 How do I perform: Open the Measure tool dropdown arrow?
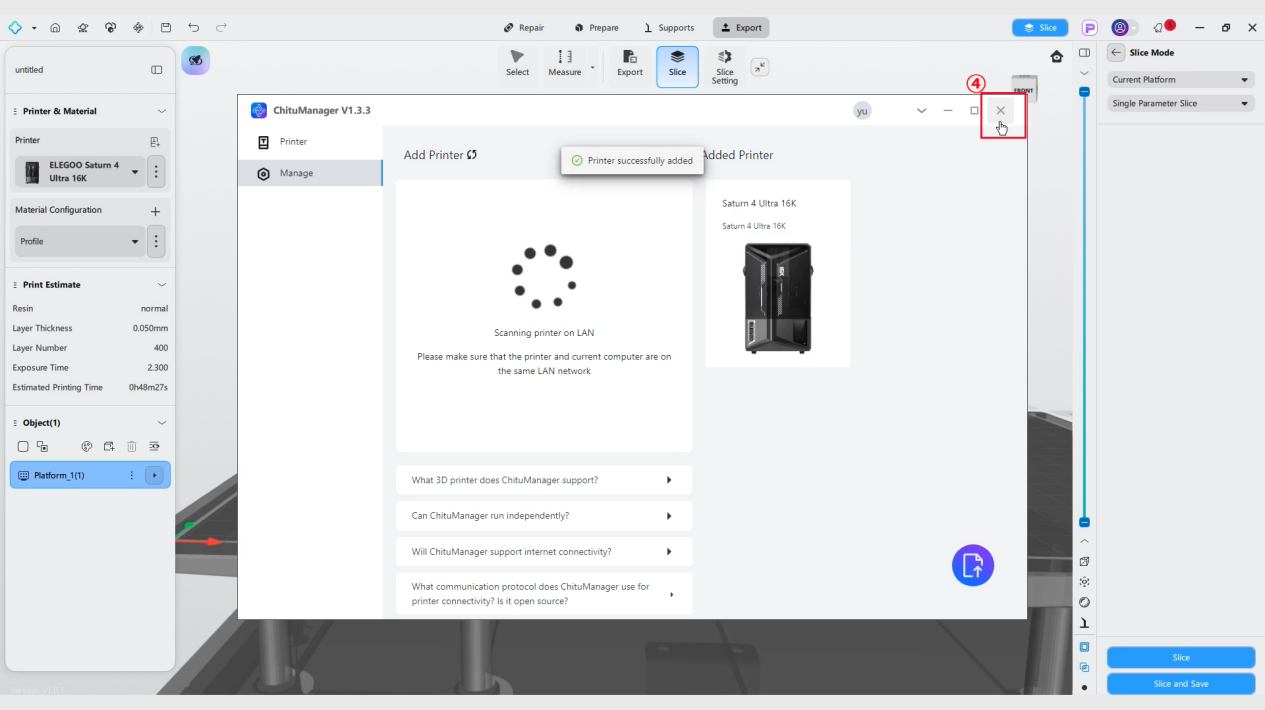[x=594, y=69]
